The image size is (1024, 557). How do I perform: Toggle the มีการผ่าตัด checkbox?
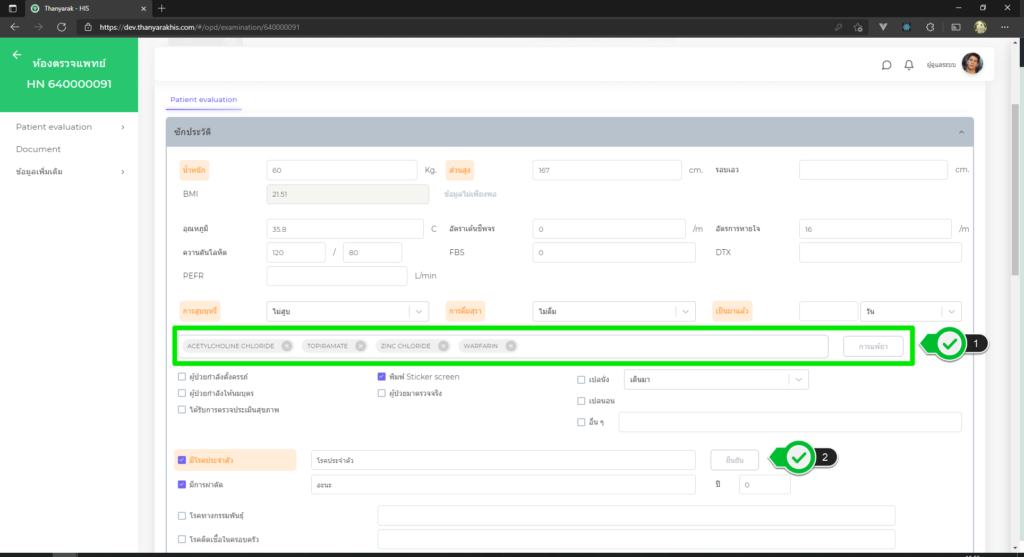click(181, 485)
